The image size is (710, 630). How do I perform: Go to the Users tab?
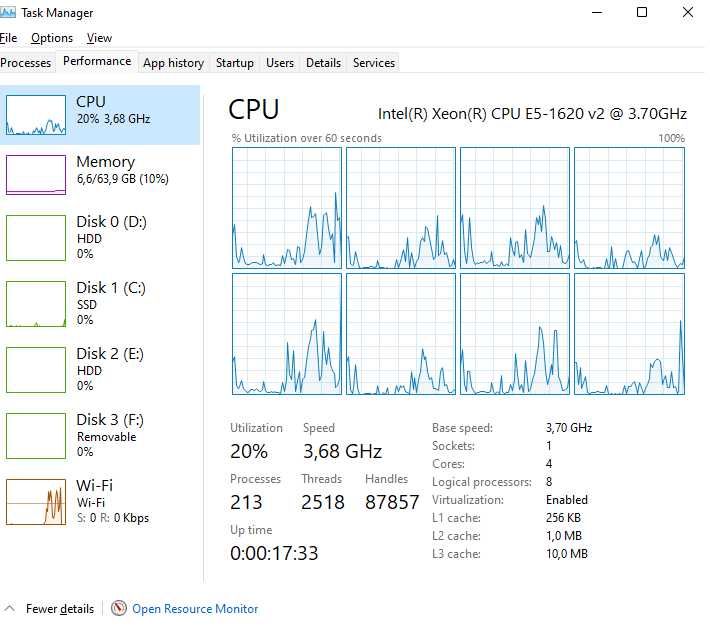(280, 63)
